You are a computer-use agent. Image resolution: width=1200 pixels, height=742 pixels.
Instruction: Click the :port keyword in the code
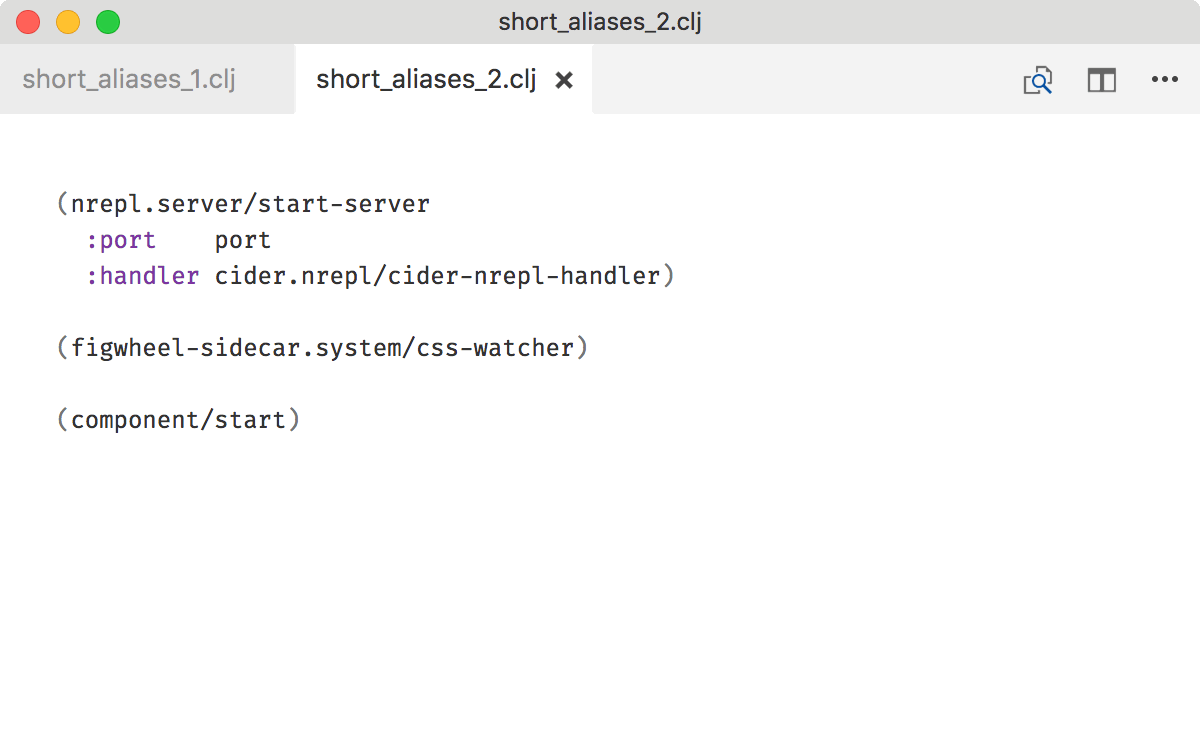pyautogui.click(x=120, y=239)
